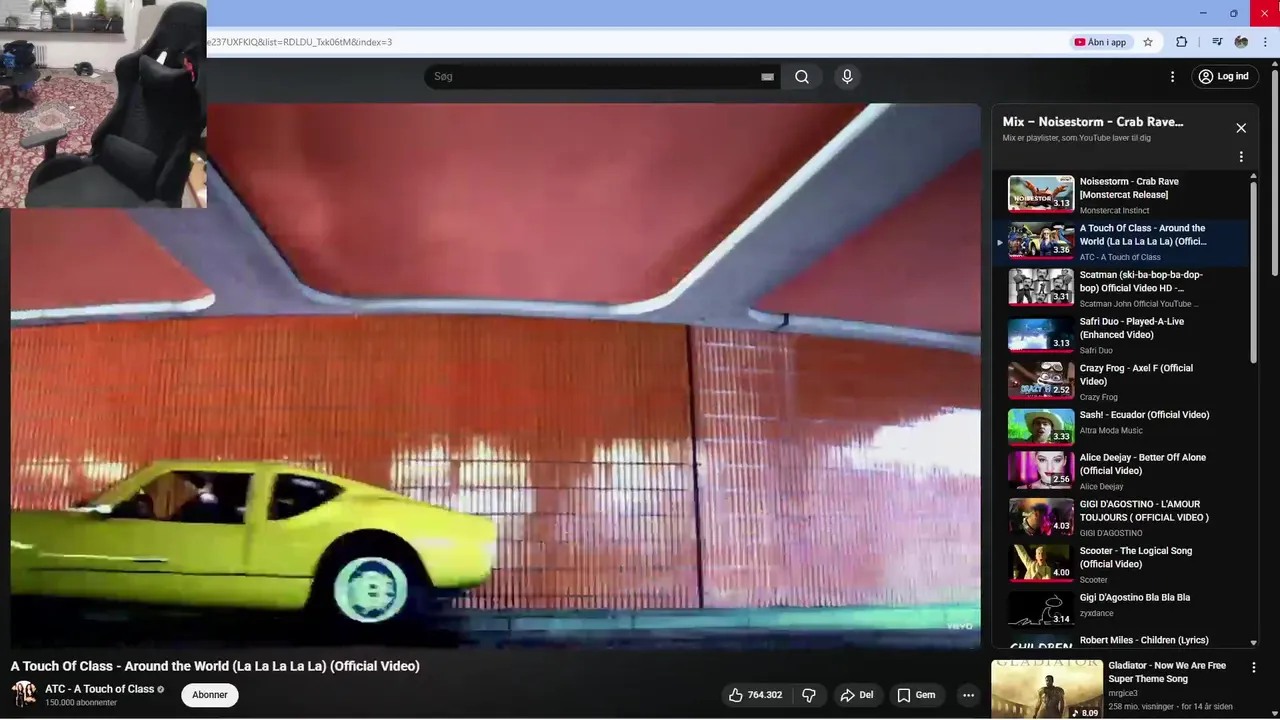
Task: Open ATC channel avatar
Action: coord(24,694)
